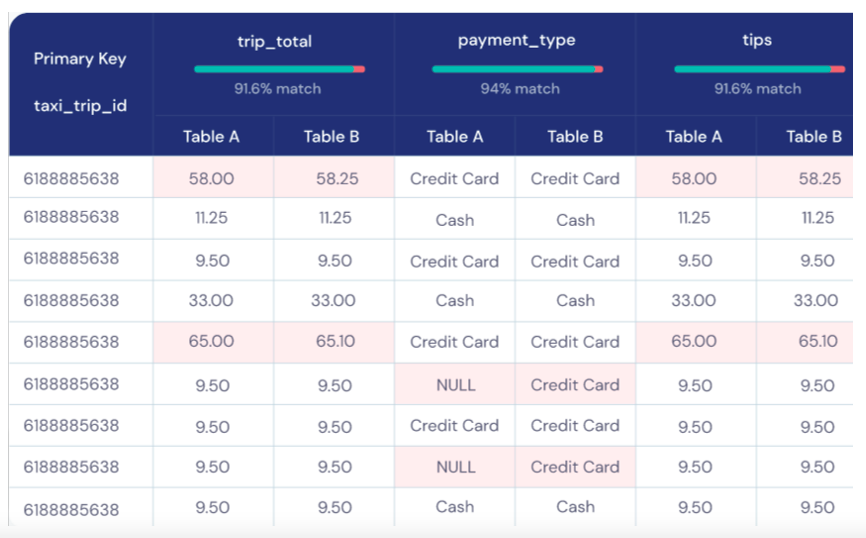Click the 58.25 cell under trip_total
The width and height of the screenshot is (866, 538).
(x=334, y=179)
